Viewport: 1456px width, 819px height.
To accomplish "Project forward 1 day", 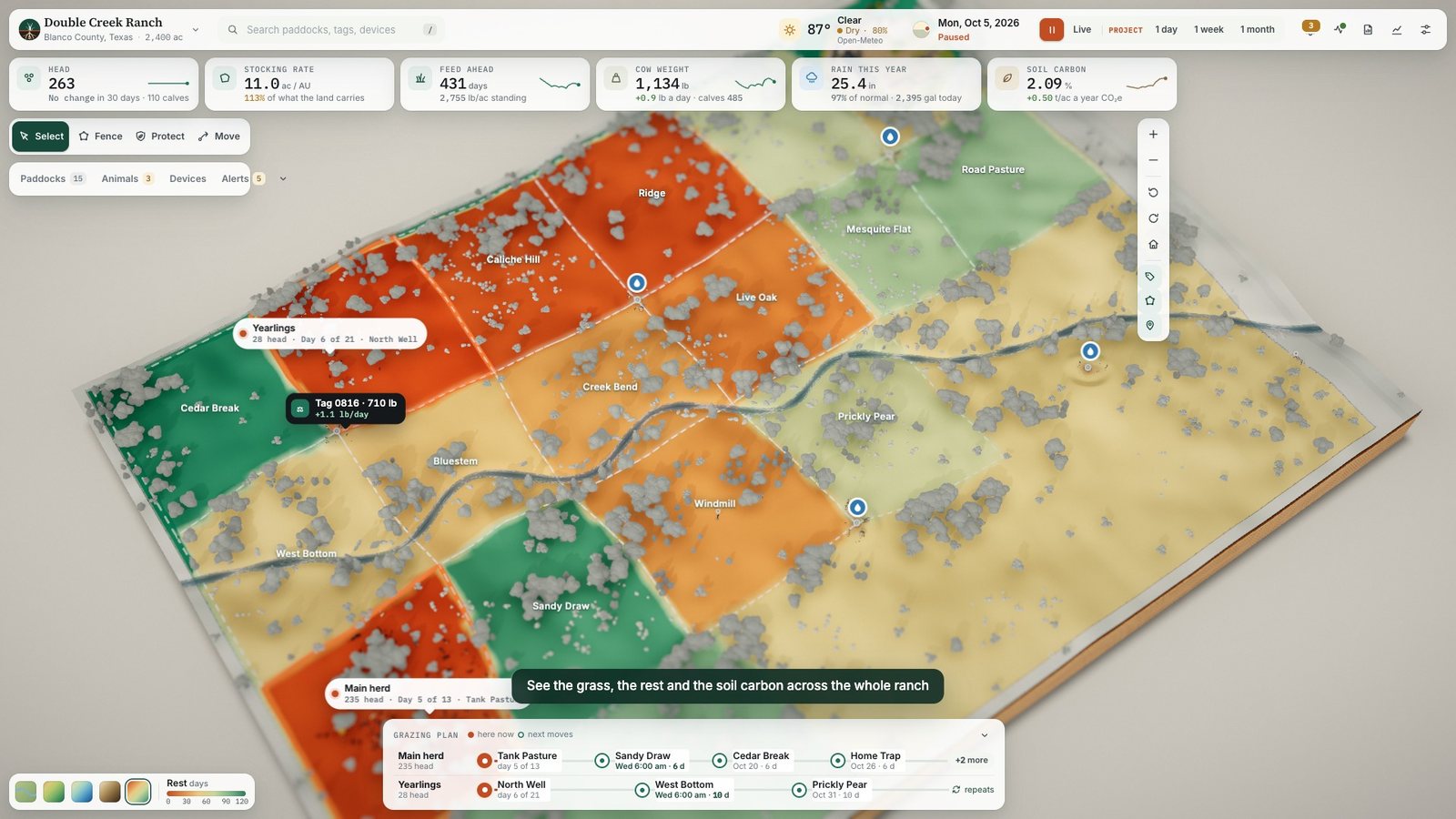I will click(1167, 29).
